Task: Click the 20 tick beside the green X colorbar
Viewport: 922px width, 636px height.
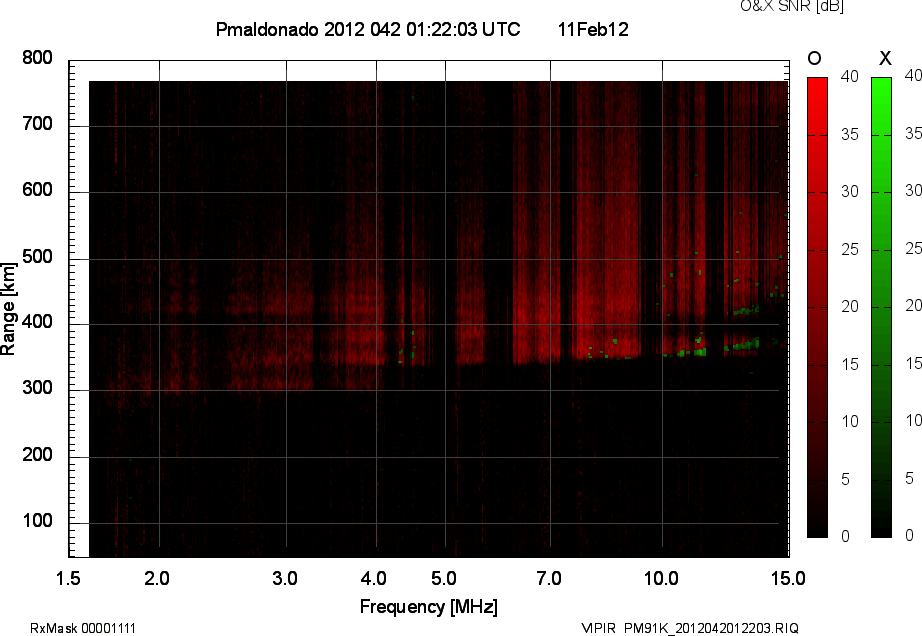Action: [912, 306]
